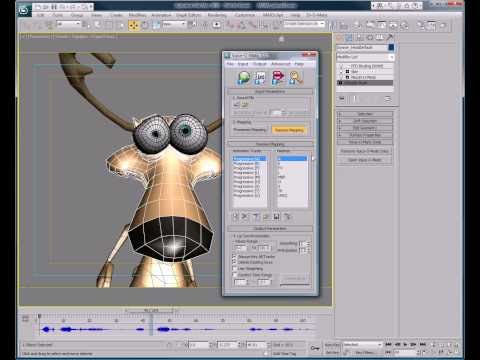Image resolution: width=480 pixels, height=360 pixels.
Task: Open the Rendering menu in 3ds Max
Action: (217, 15)
